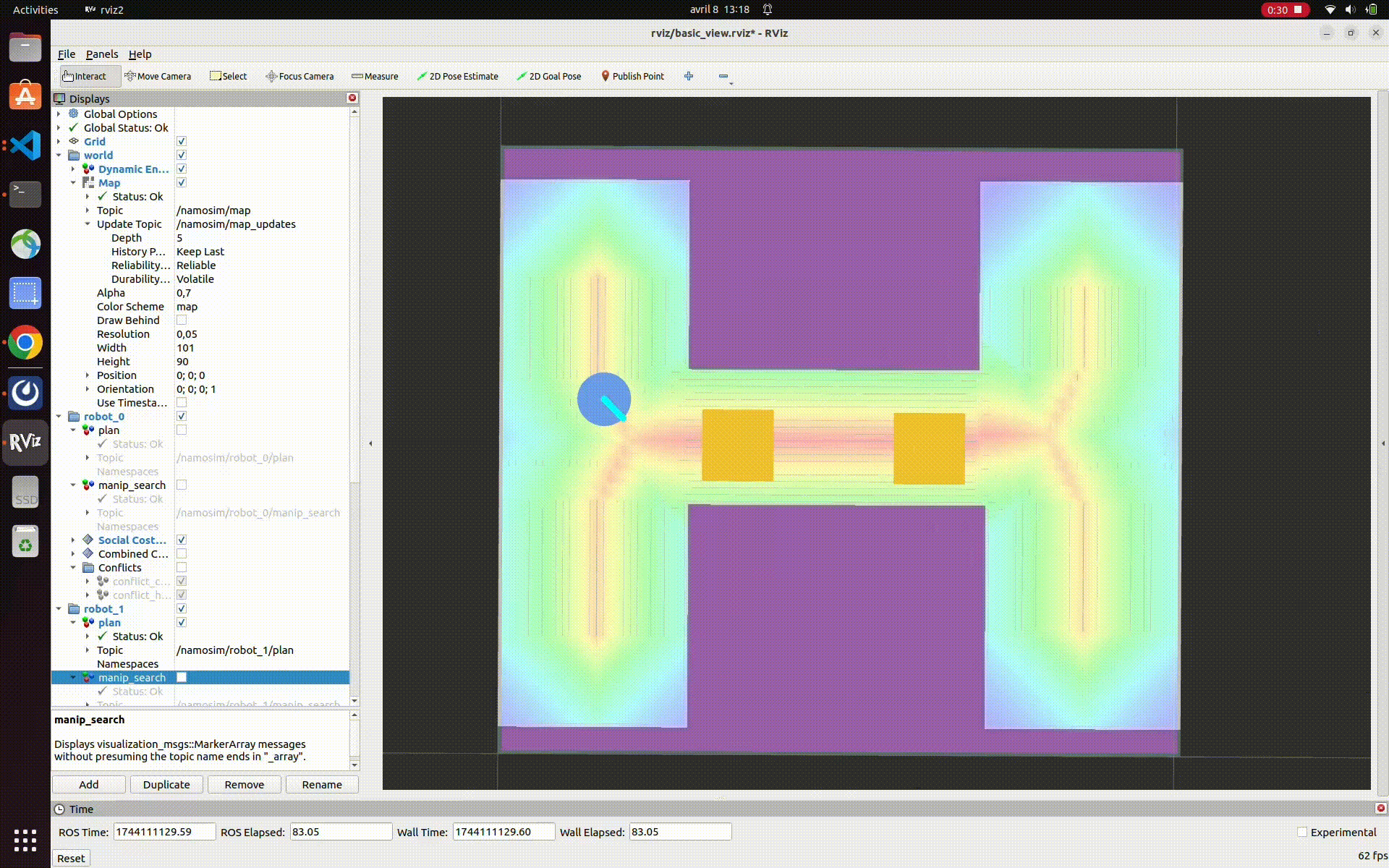The width and height of the screenshot is (1389, 868).
Task: Toggle the Experimental checkbox
Action: click(x=1302, y=832)
